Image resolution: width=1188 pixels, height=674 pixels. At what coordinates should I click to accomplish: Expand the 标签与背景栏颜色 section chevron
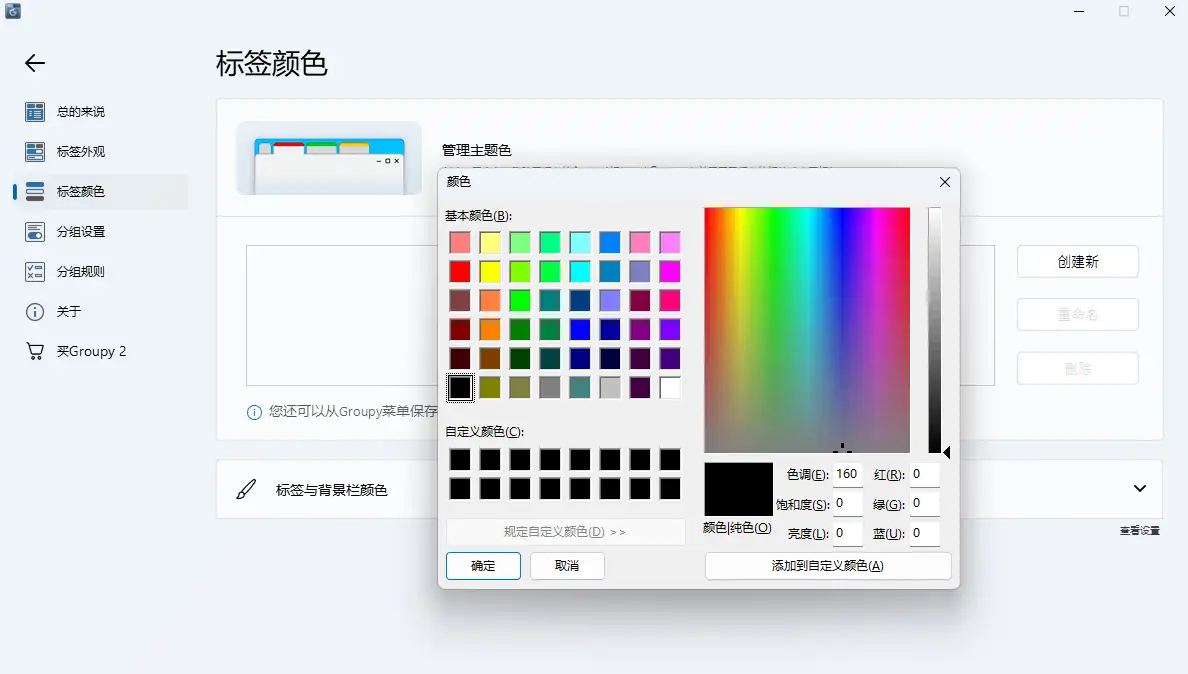tap(1139, 489)
